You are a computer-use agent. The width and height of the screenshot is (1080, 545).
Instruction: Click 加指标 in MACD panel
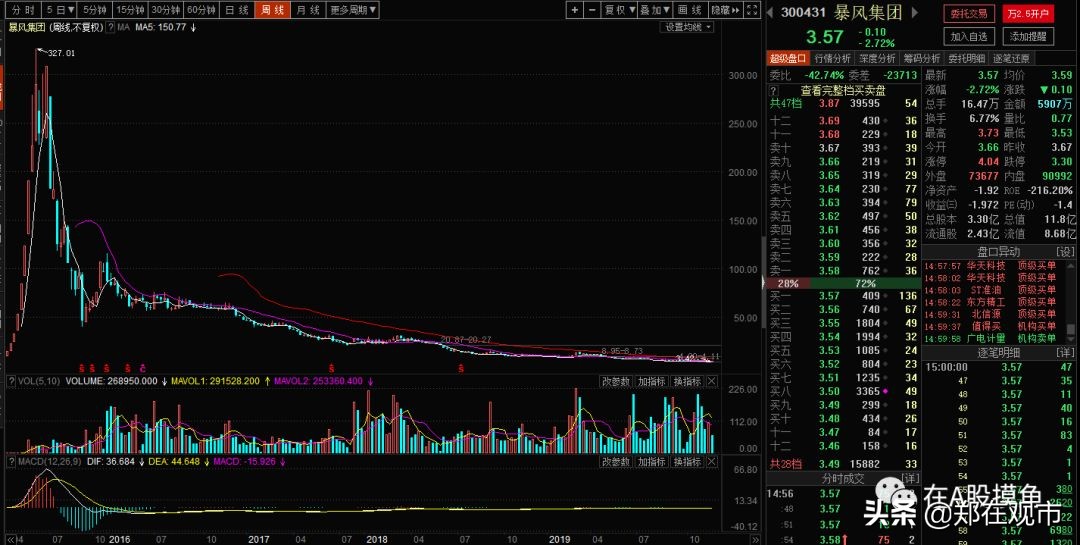click(652, 461)
